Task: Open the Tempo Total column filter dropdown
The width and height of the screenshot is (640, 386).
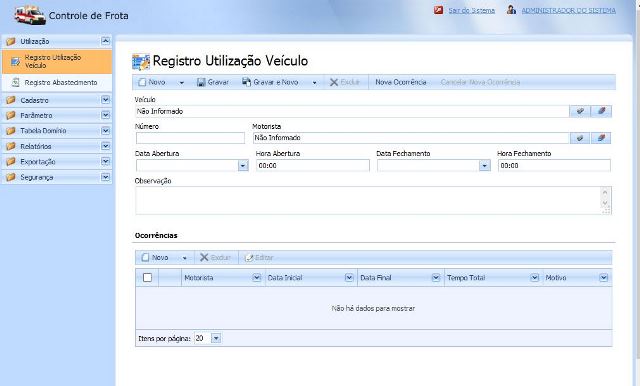Action: click(534, 277)
